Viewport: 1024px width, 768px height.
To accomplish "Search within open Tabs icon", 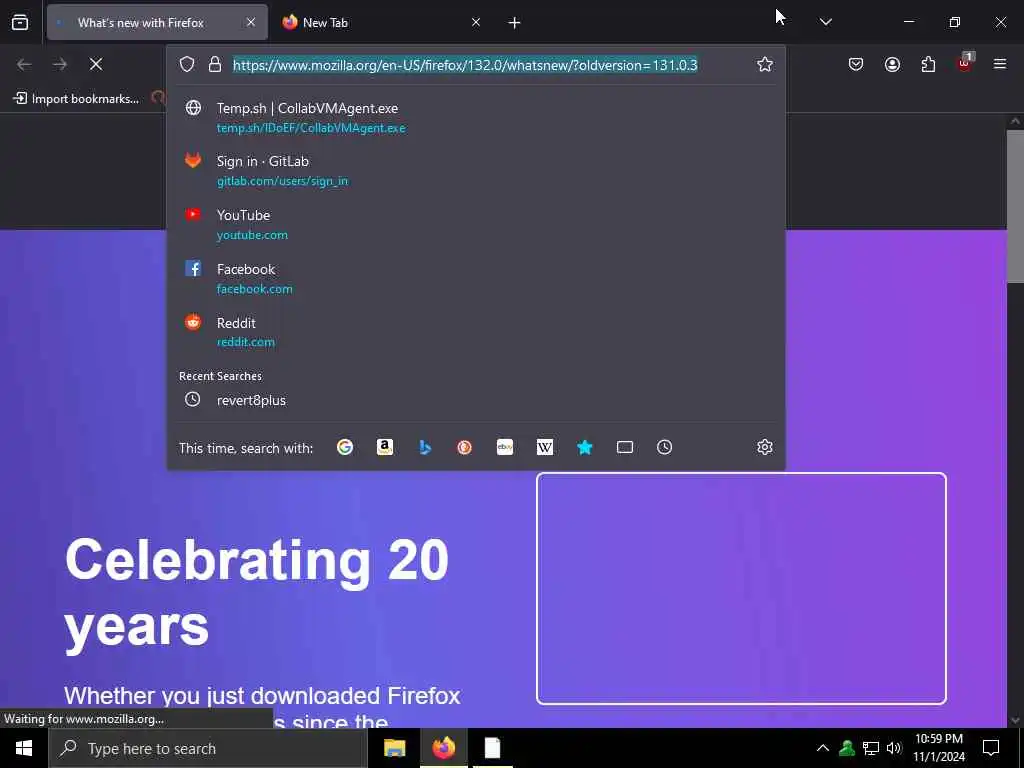I will click(625, 447).
